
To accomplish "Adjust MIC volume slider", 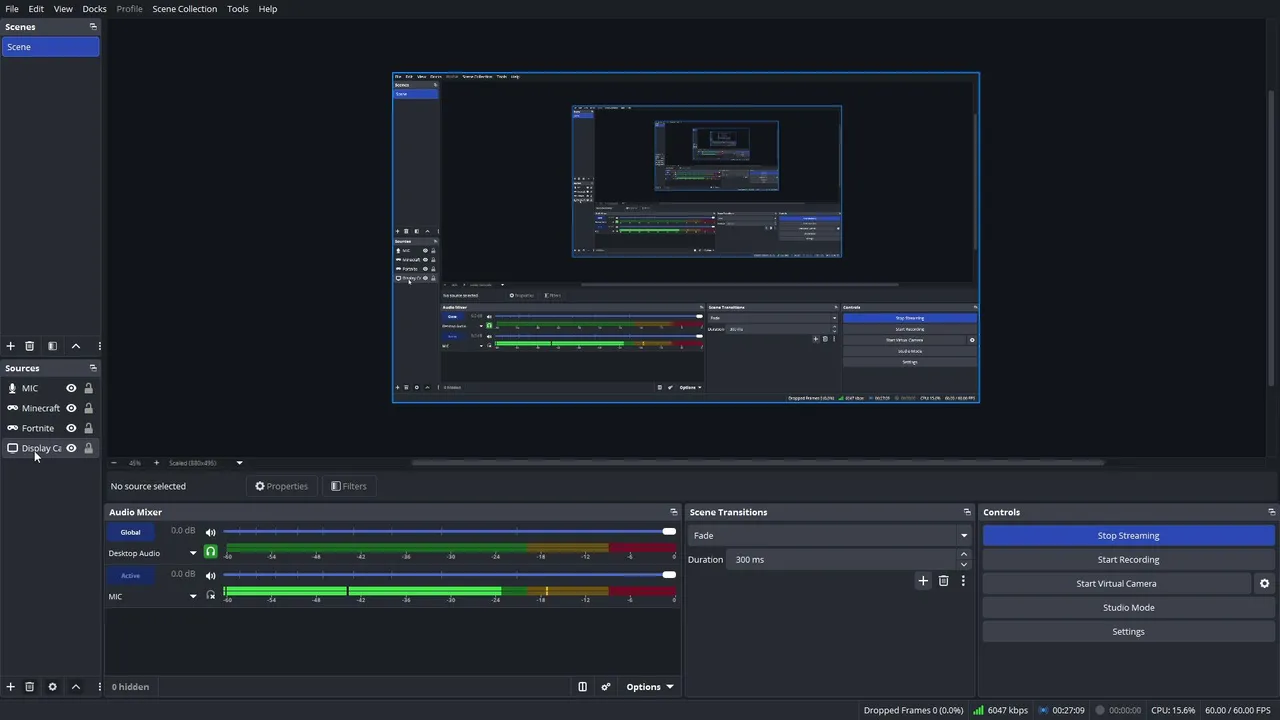I will [x=449, y=575].
